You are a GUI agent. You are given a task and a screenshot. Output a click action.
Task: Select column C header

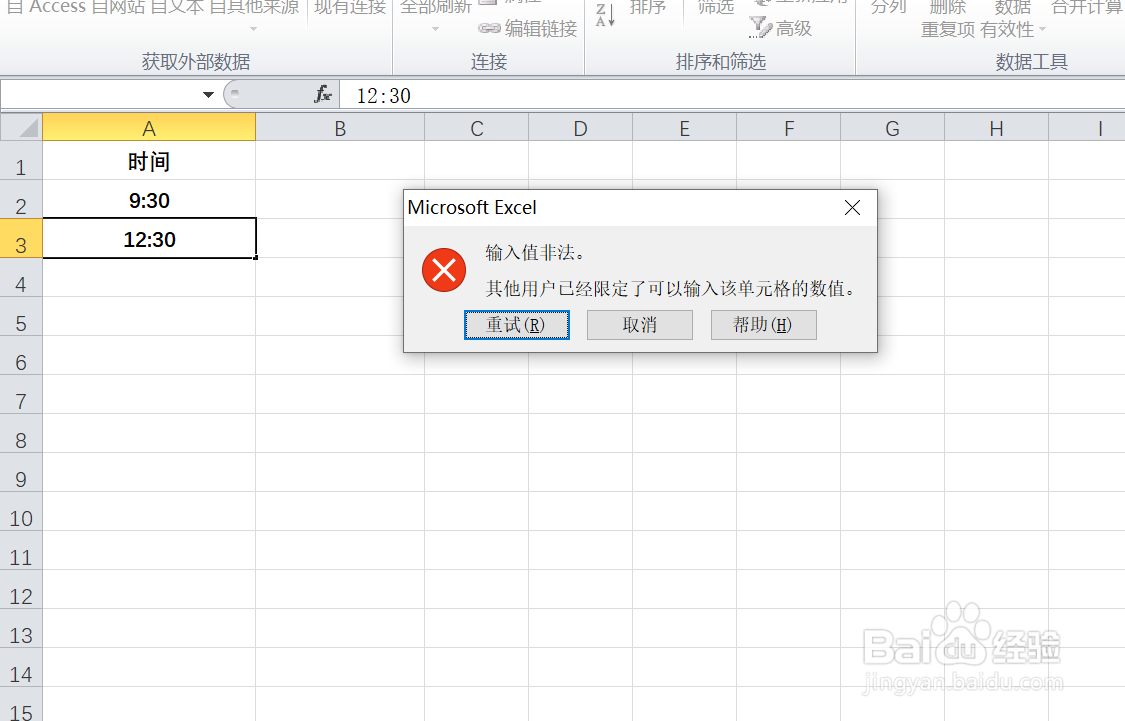pos(476,128)
